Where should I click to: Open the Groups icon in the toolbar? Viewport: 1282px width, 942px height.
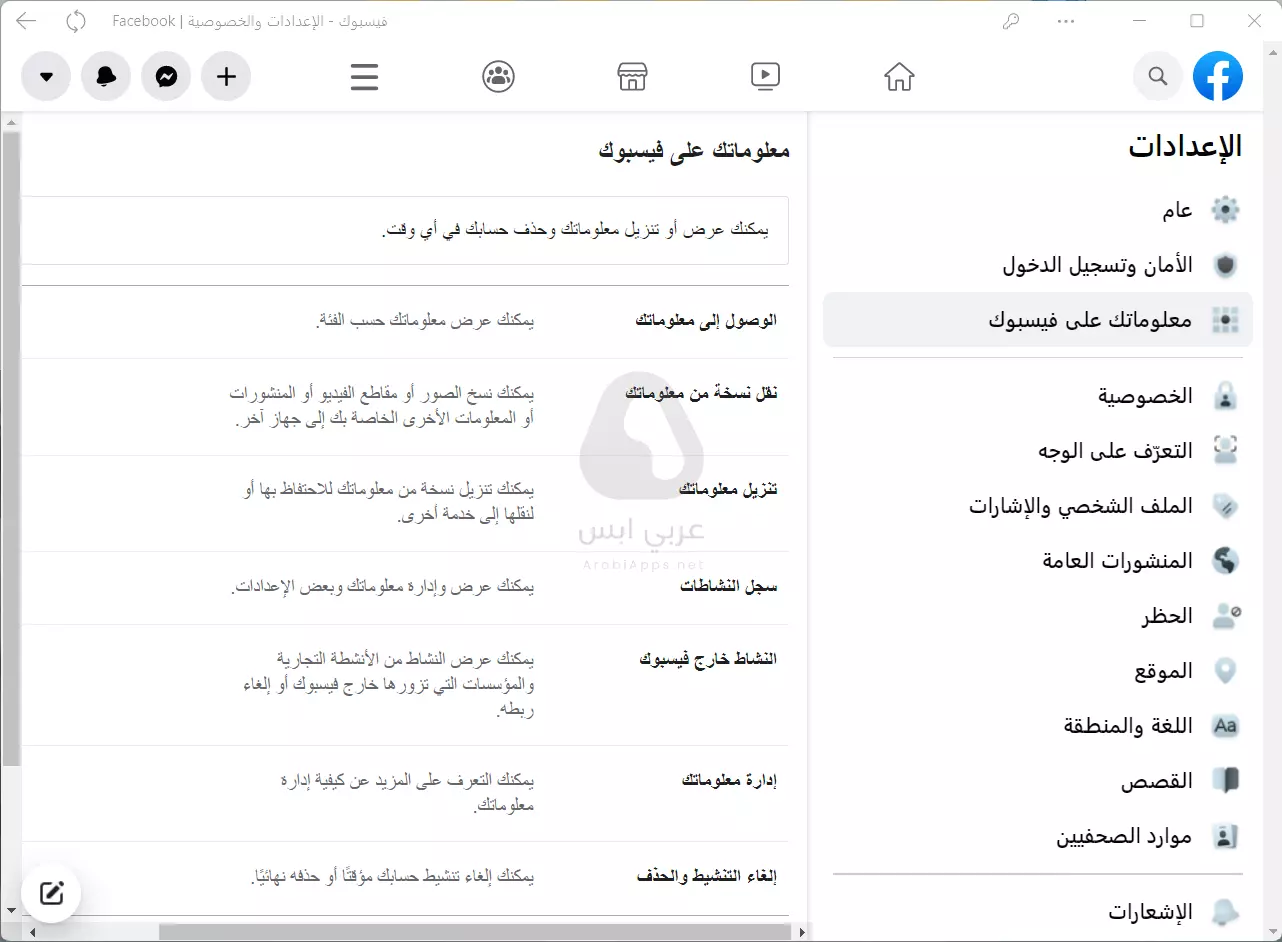[499, 76]
